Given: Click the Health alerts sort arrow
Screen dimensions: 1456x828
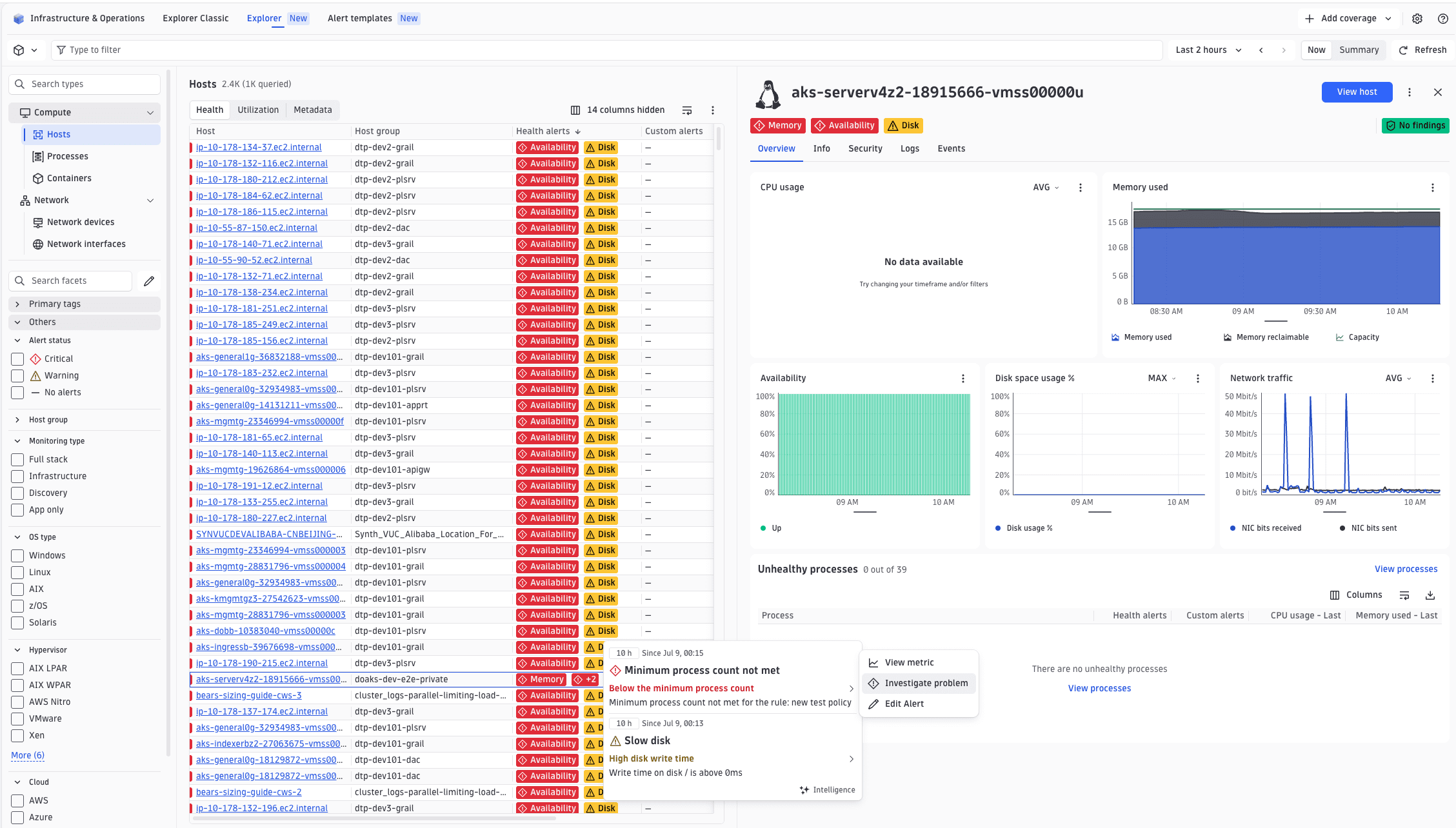Looking at the screenshot, I should tap(578, 132).
